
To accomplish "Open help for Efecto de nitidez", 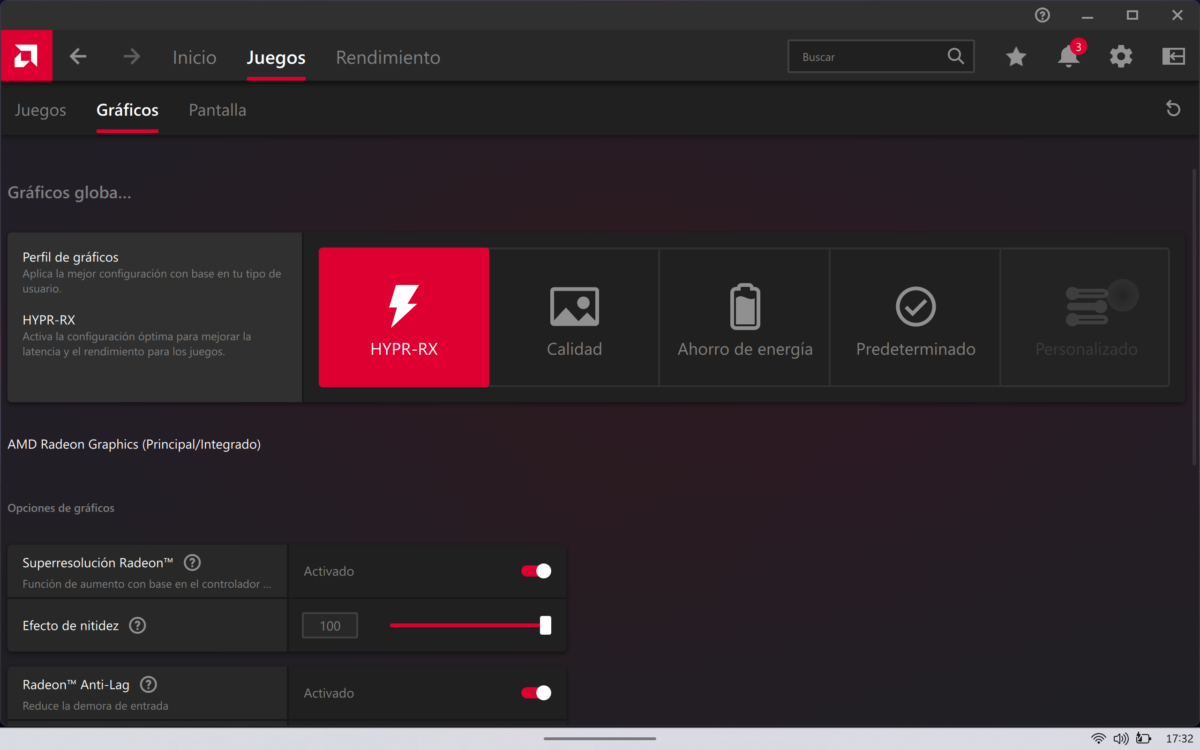I will coord(138,626).
